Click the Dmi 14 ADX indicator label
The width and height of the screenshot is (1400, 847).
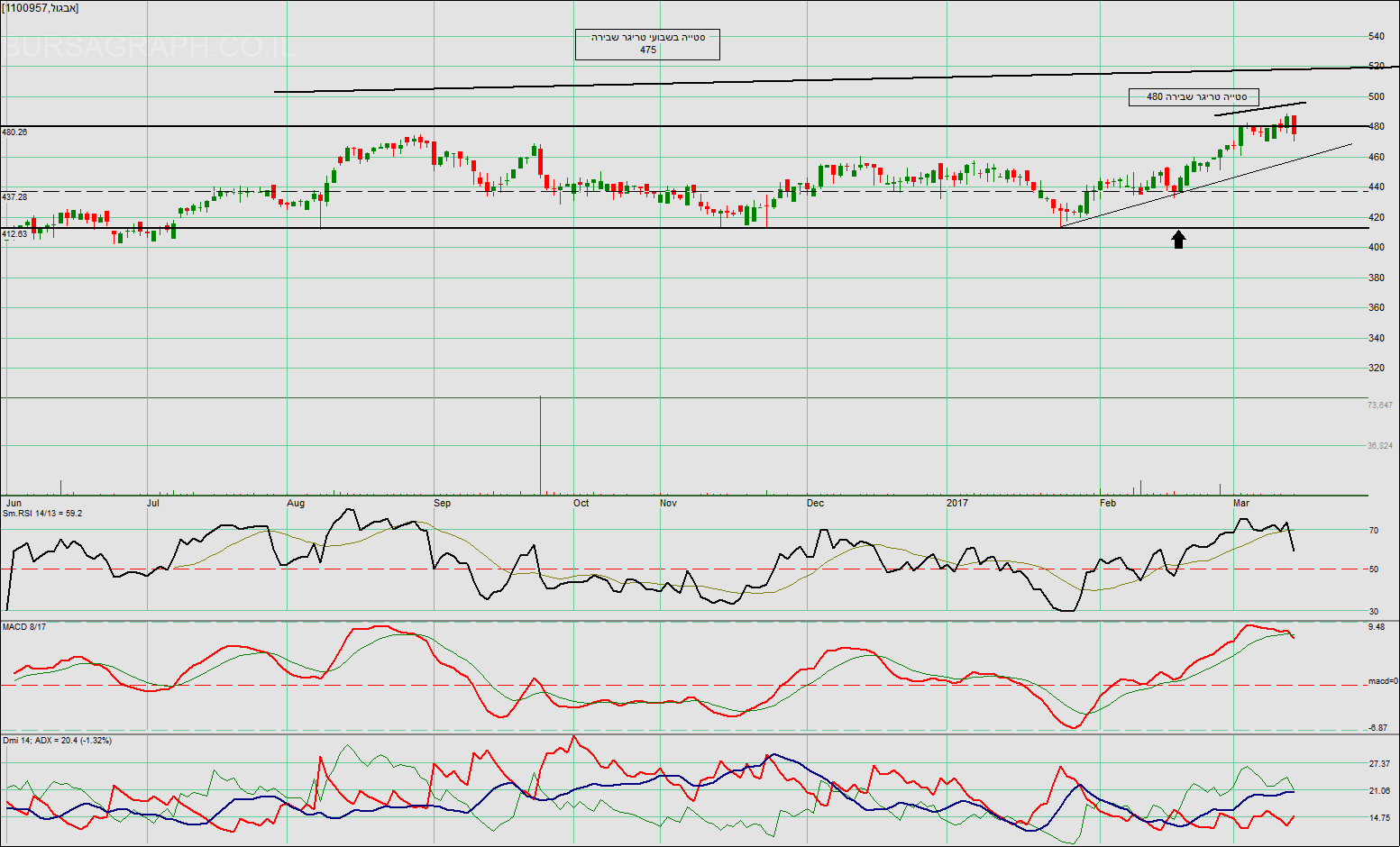[x=57, y=741]
